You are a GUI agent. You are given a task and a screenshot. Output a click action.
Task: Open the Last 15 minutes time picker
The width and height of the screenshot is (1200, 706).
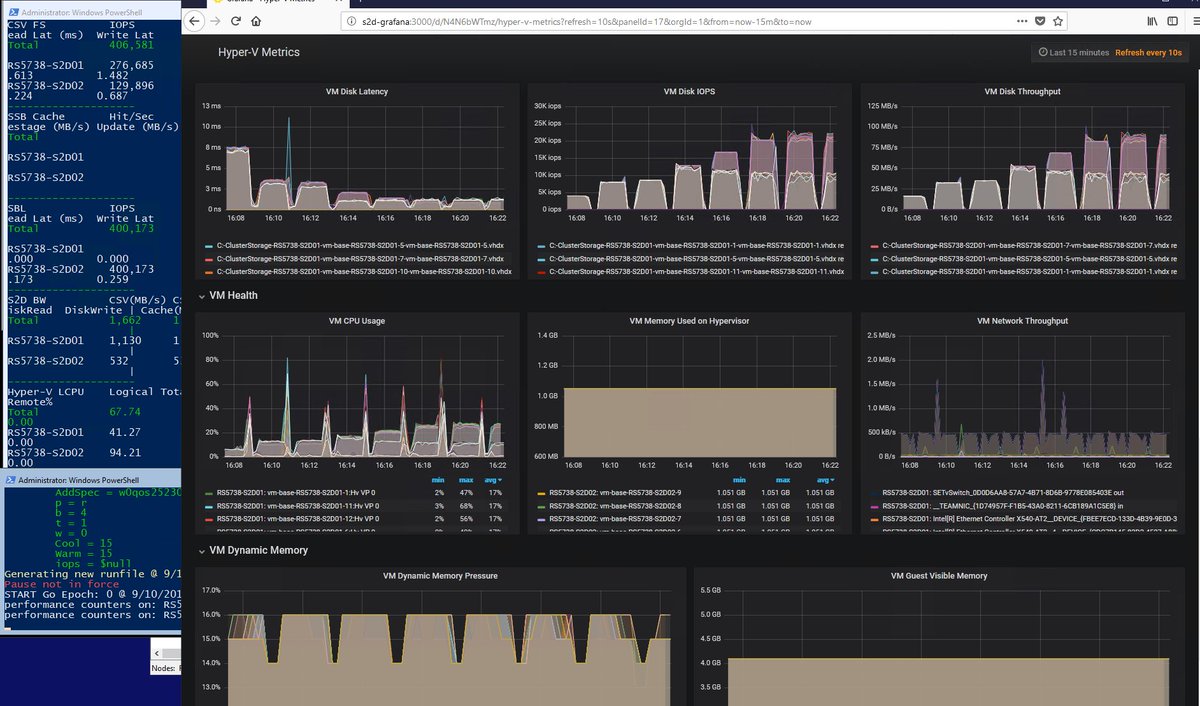click(1075, 52)
